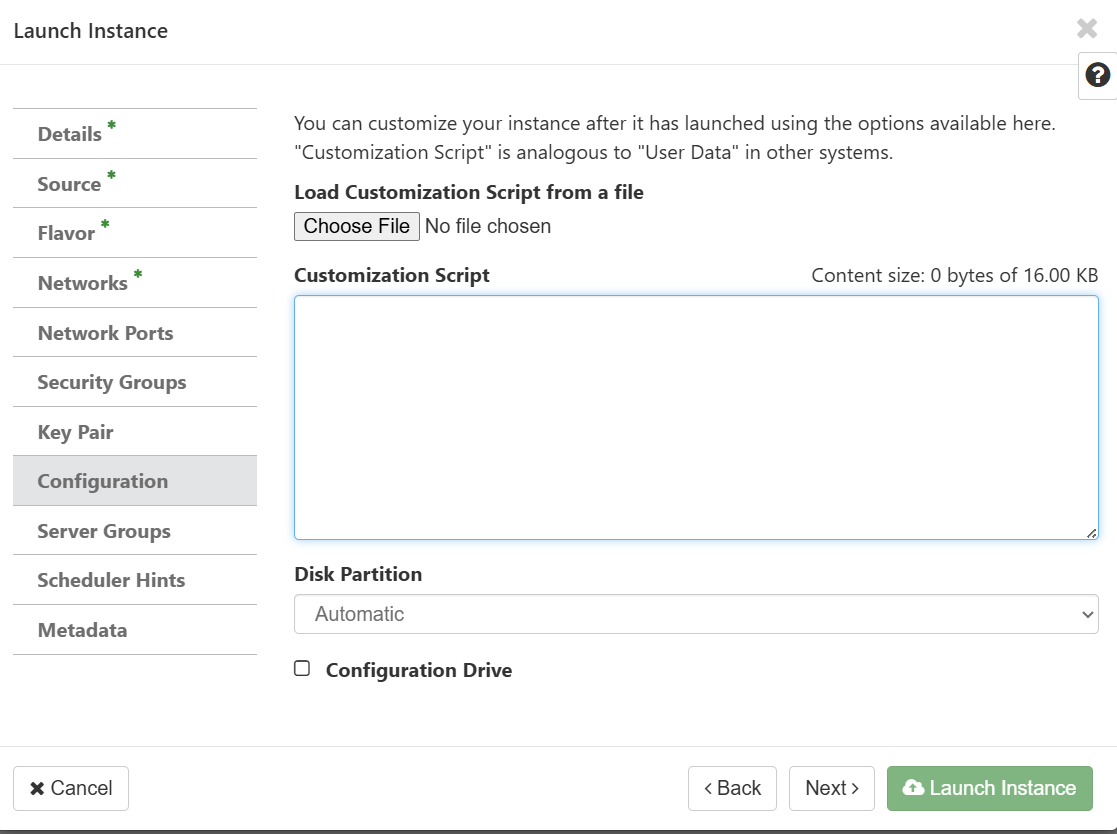Click inside the Customization Script text area
The width and height of the screenshot is (1117, 834).
point(696,417)
